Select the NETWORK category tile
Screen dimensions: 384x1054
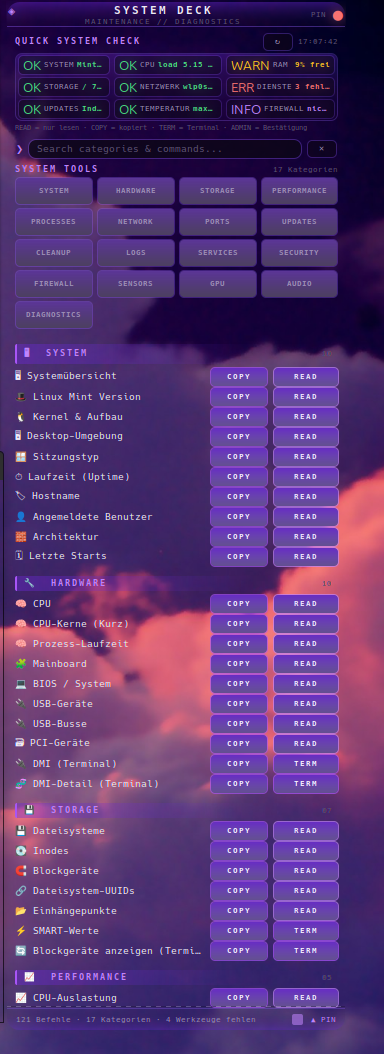click(136, 222)
